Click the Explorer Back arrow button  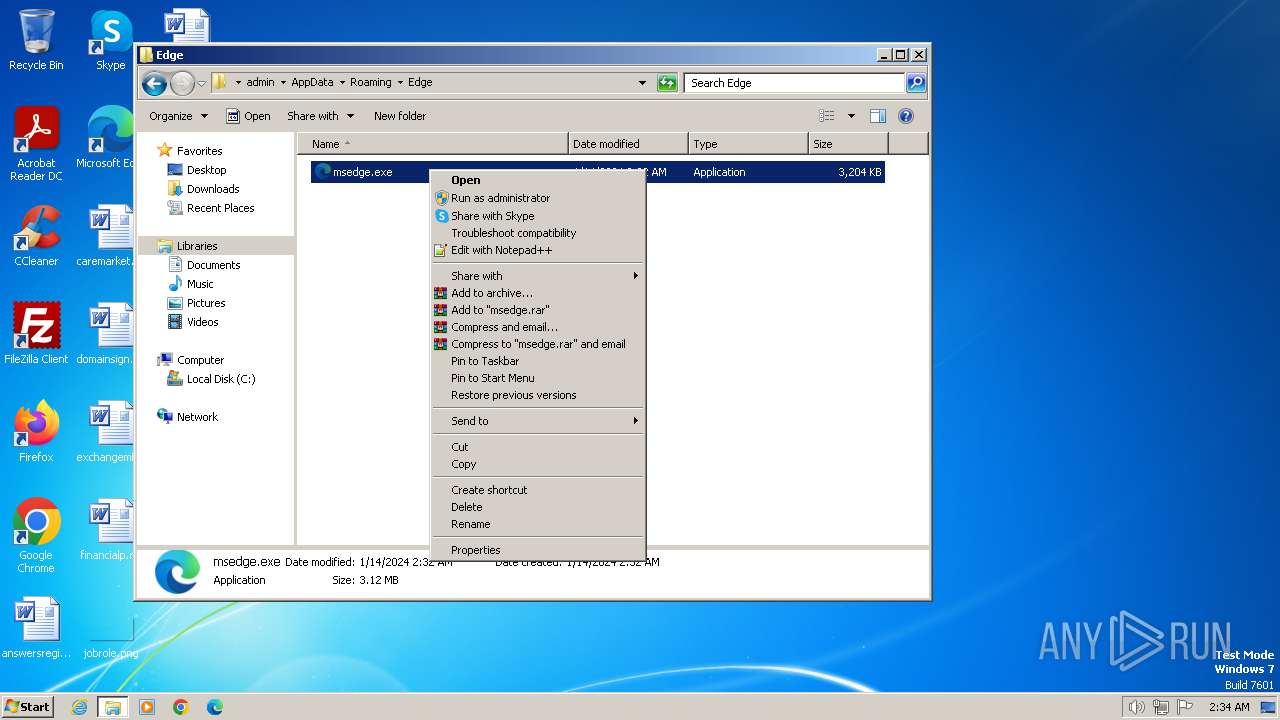coord(154,83)
